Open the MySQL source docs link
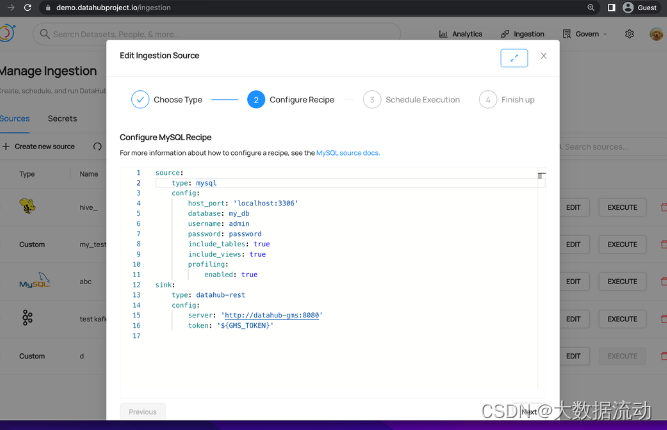667x430 pixels. [348, 153]
